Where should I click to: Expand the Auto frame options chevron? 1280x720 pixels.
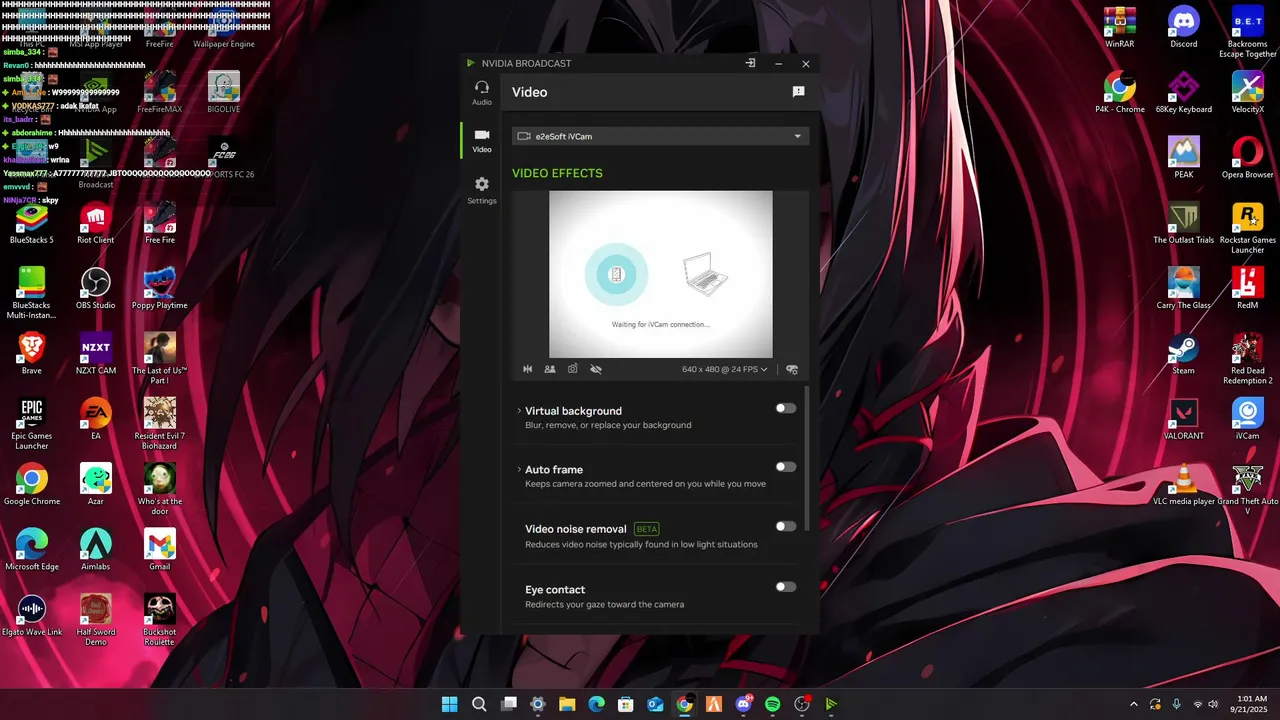click(519, 469)
